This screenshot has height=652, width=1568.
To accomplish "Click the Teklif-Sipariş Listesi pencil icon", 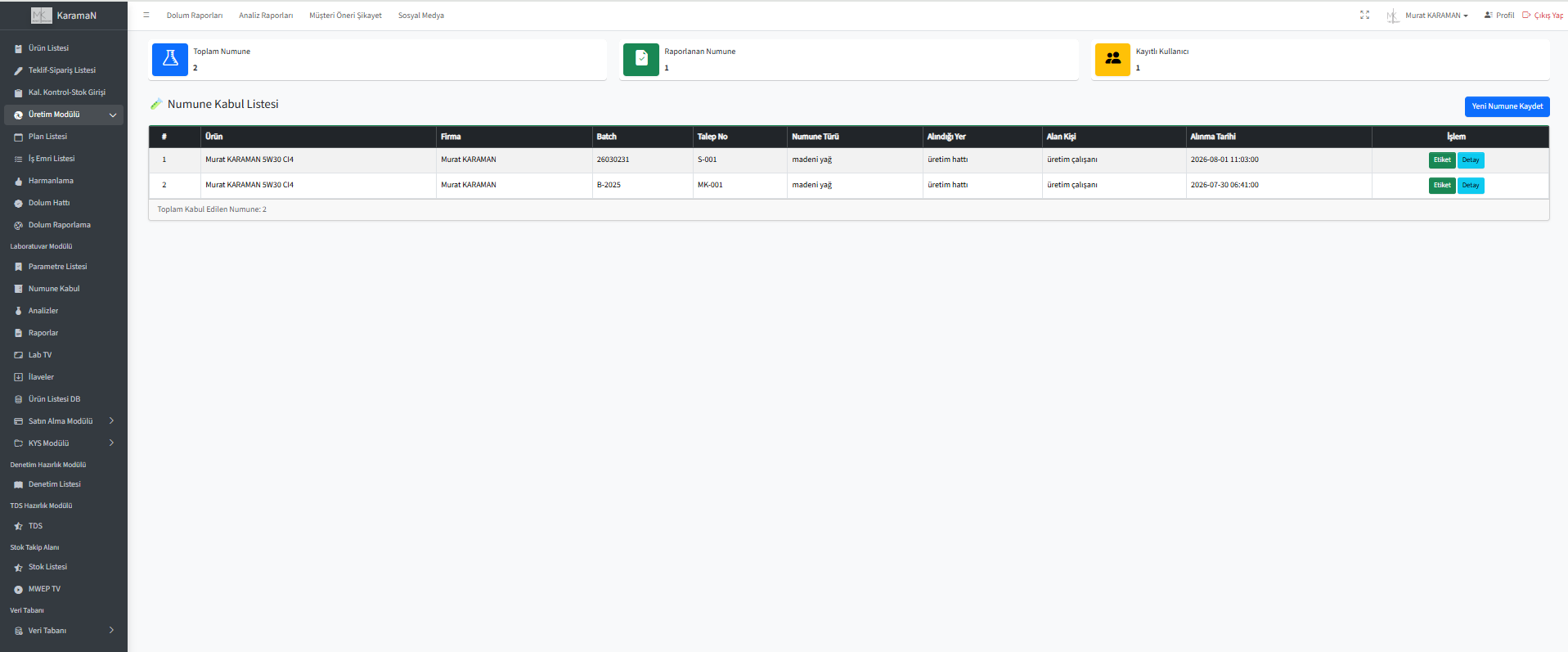I will [19, 71].
